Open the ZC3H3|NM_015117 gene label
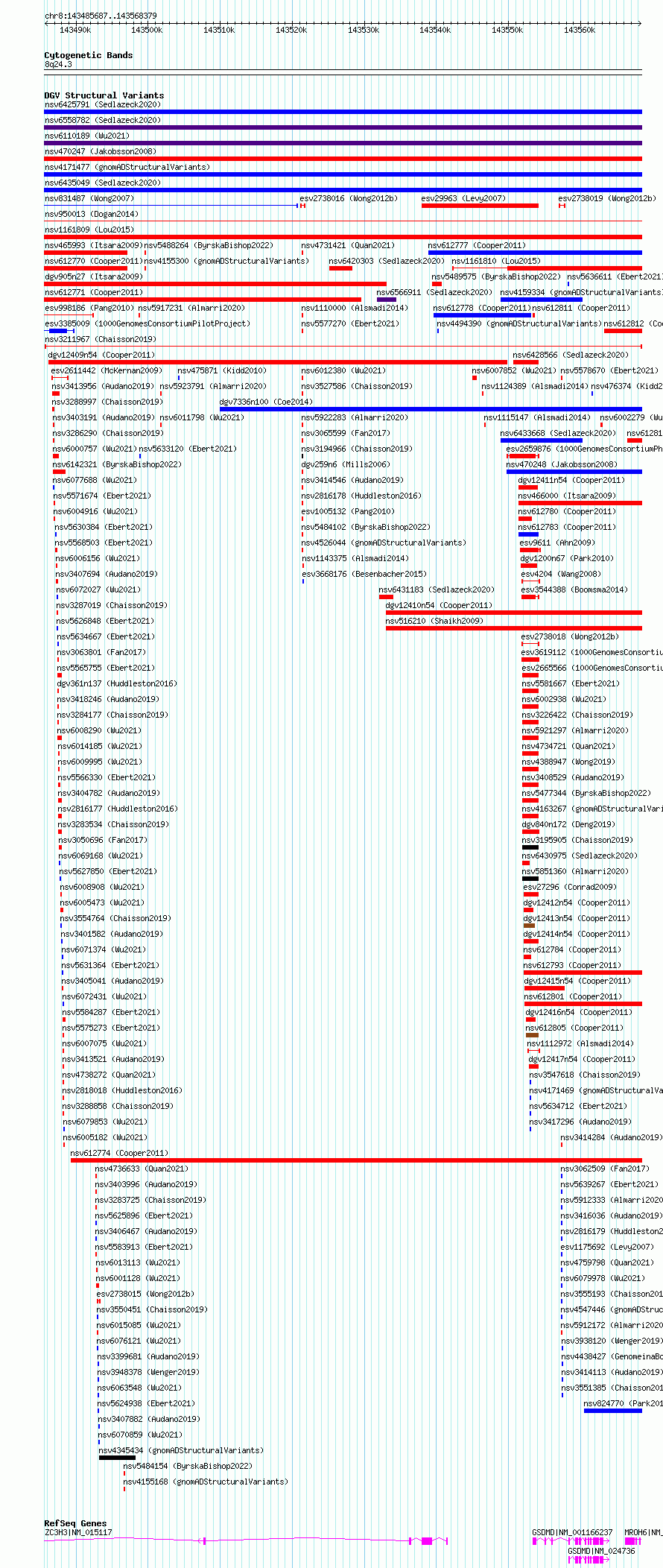 [x=78, y=1532]
